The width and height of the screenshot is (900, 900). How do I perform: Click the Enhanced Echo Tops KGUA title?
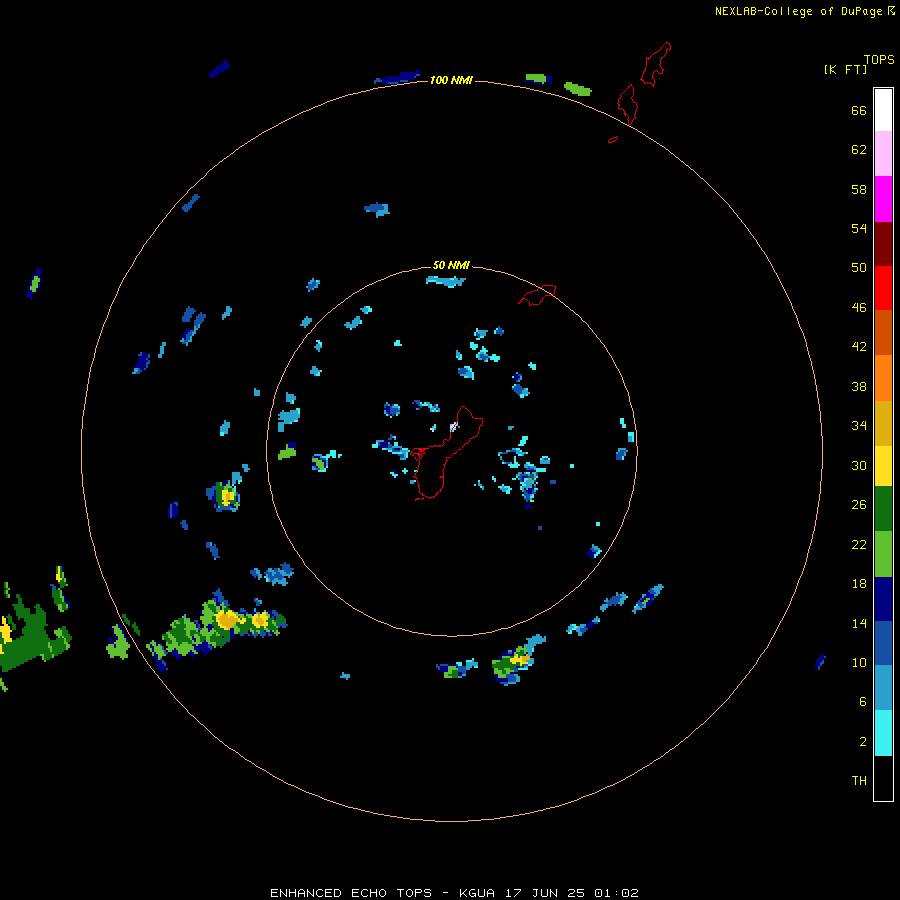pyautogui.click(x=454, y=893)
